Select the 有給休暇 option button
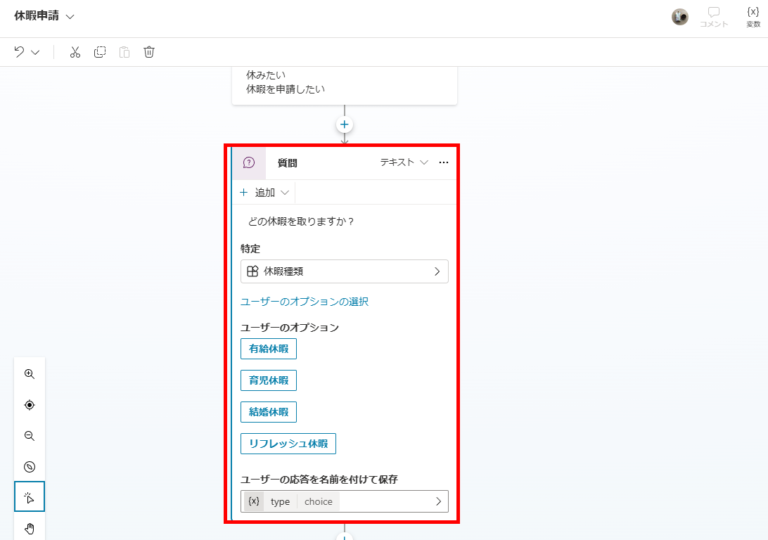Screen dimensions: 768x540 pos(268,349)
